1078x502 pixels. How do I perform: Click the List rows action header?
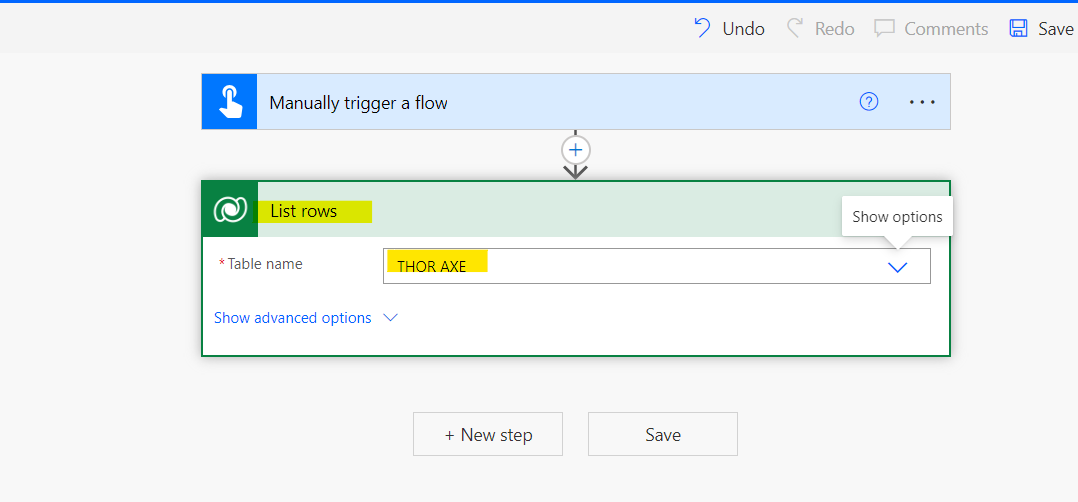coord(576,210)
